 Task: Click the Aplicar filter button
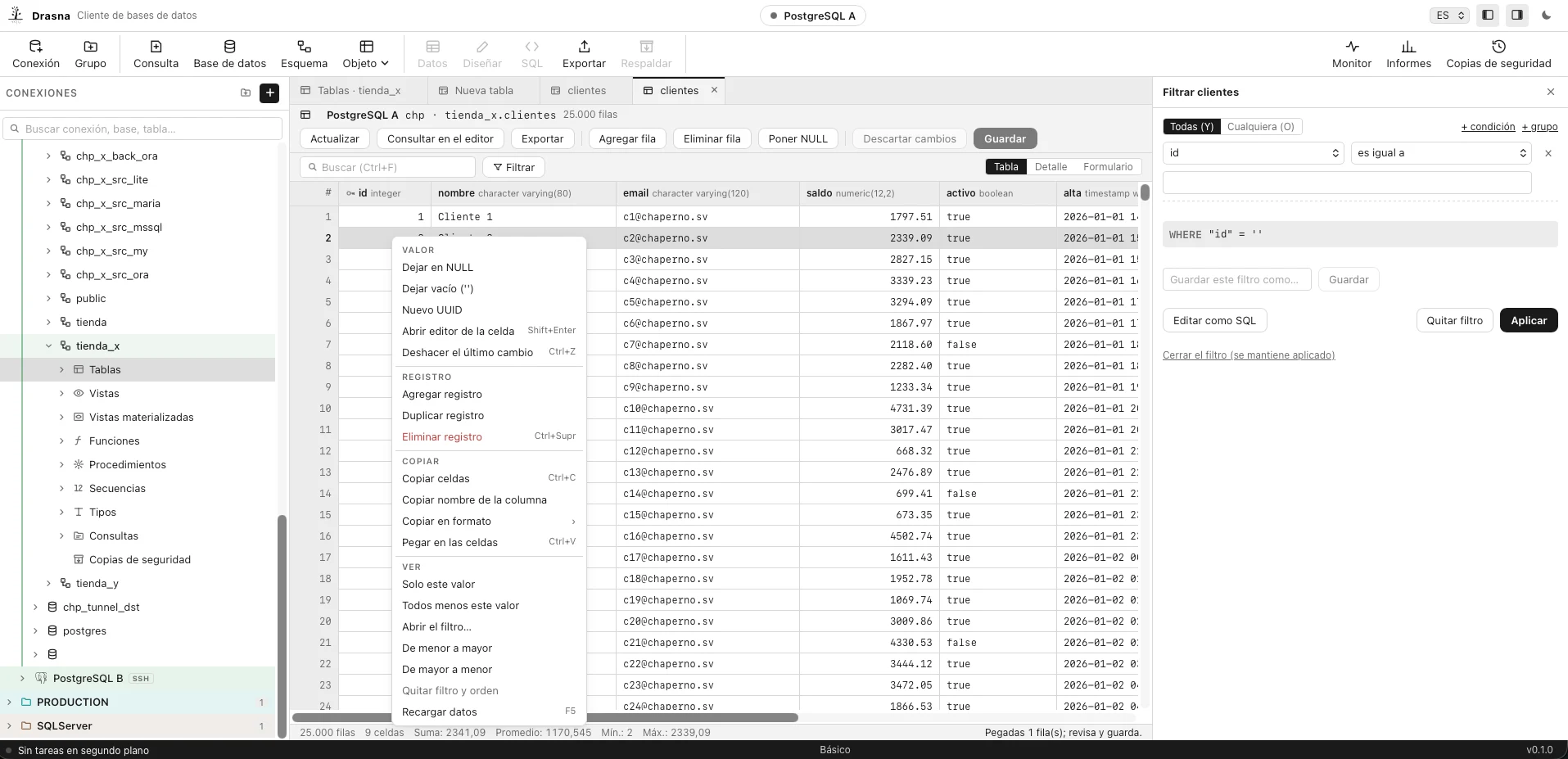1529,321
